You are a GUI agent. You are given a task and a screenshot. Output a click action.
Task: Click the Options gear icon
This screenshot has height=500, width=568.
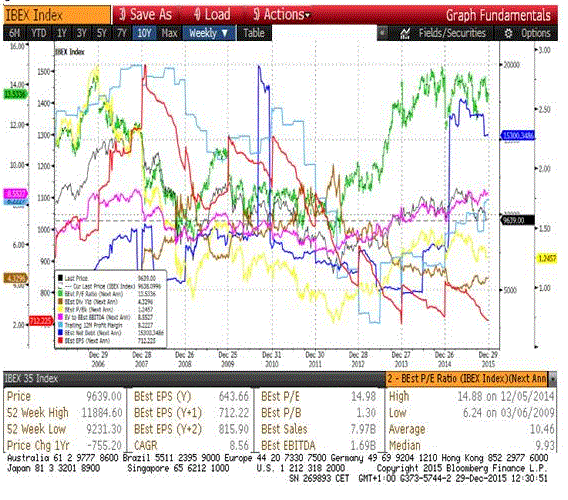coord(508,33)
